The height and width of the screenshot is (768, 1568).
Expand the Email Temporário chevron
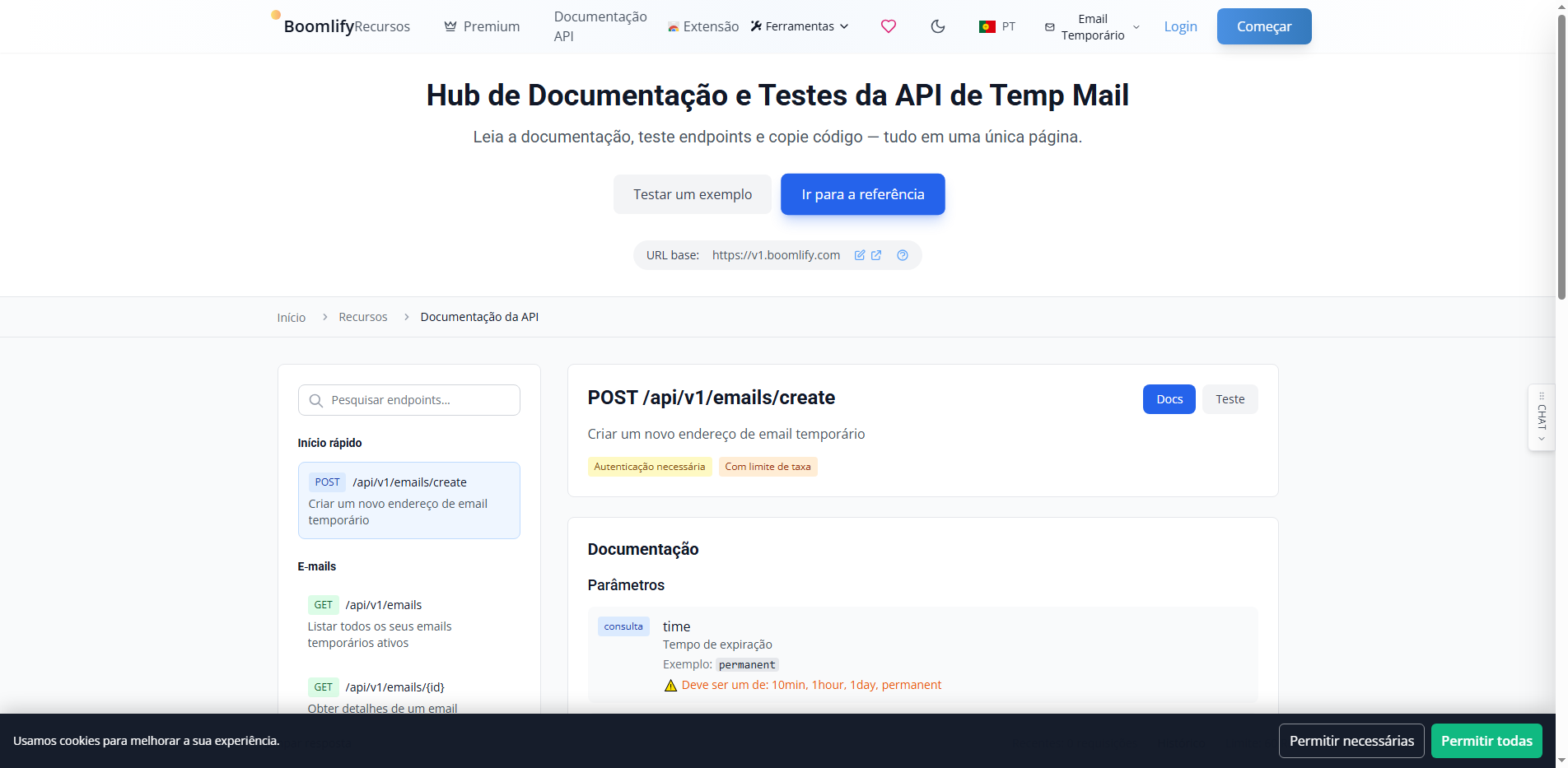1136,26
